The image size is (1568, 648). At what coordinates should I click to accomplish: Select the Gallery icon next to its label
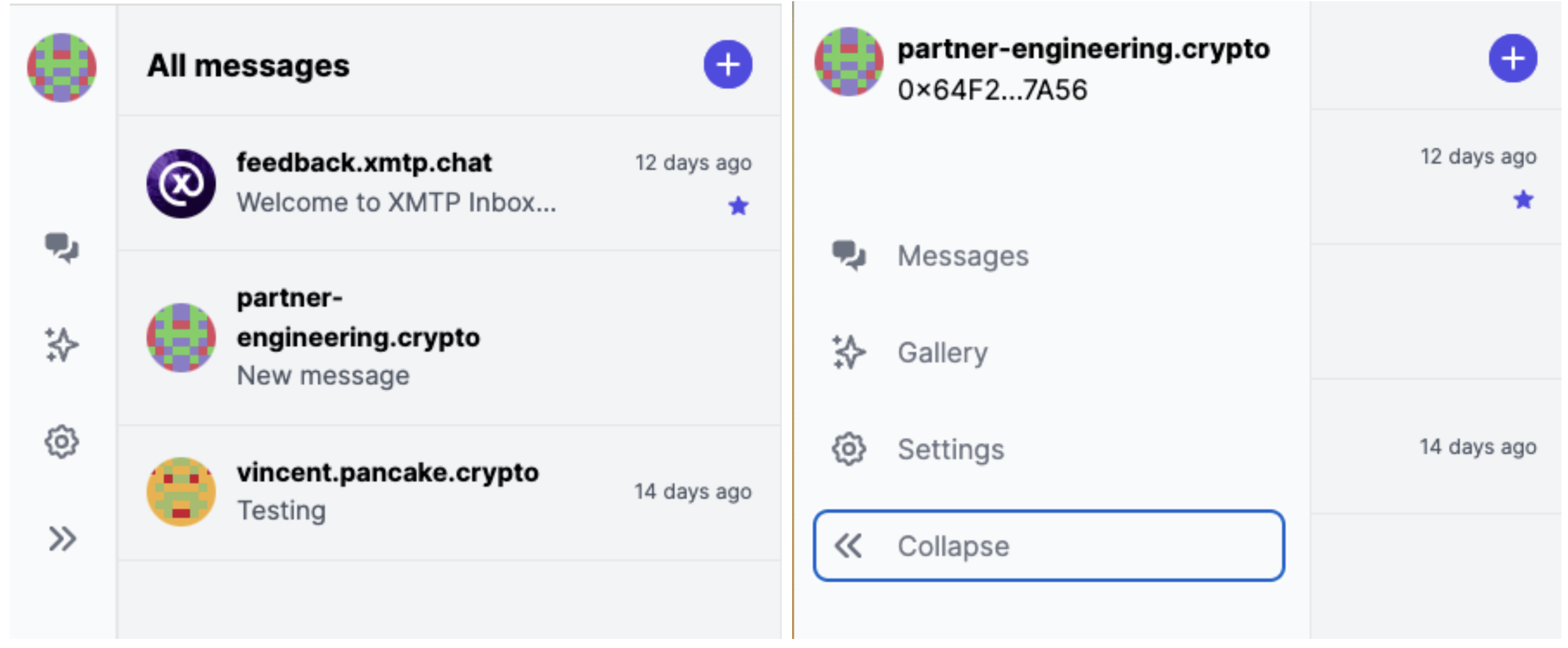tap(850, 352)
